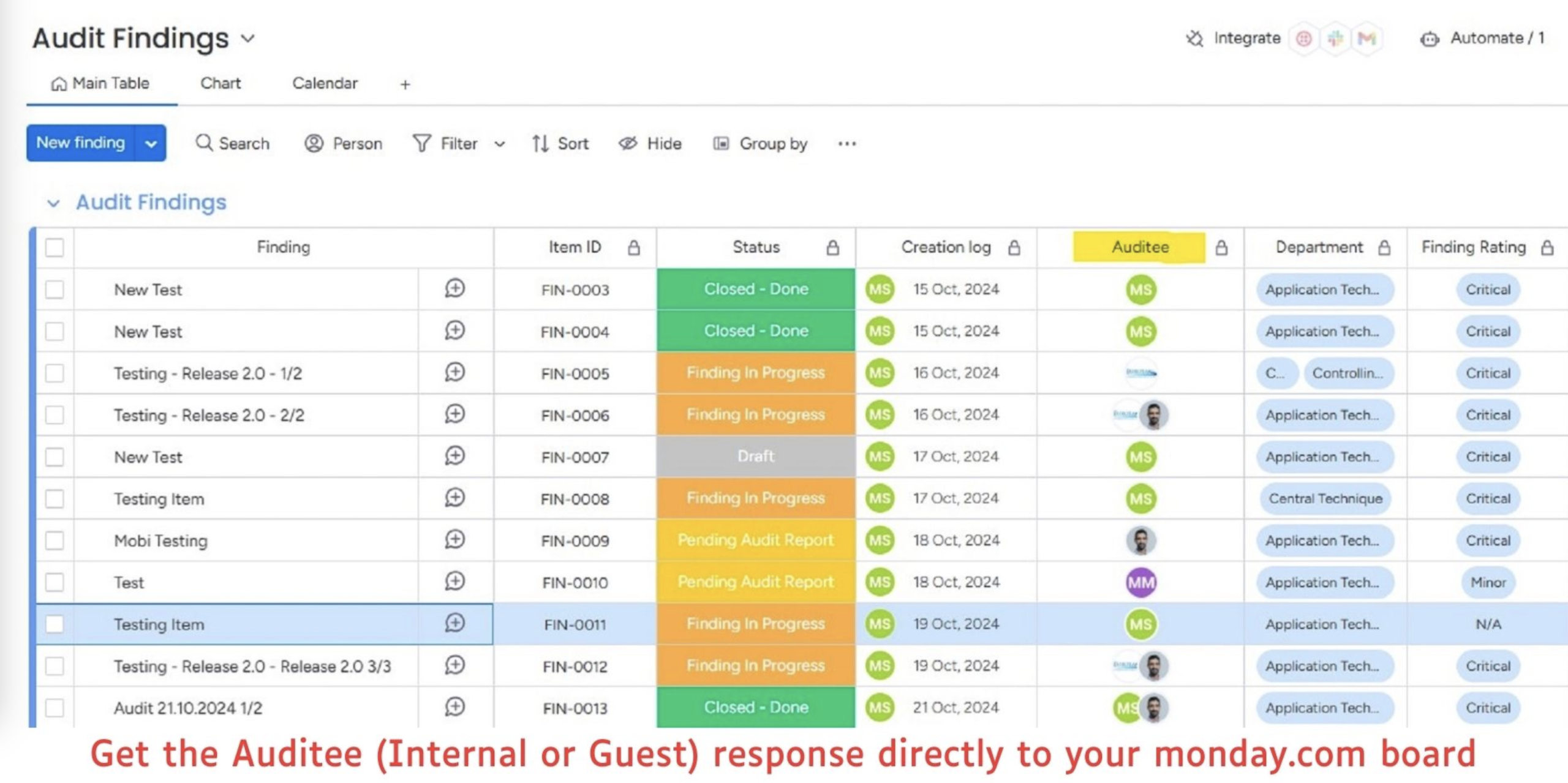The image size is (1568, 783).
Task: Open the Person filter icon
Action: (x=314, y=143)
